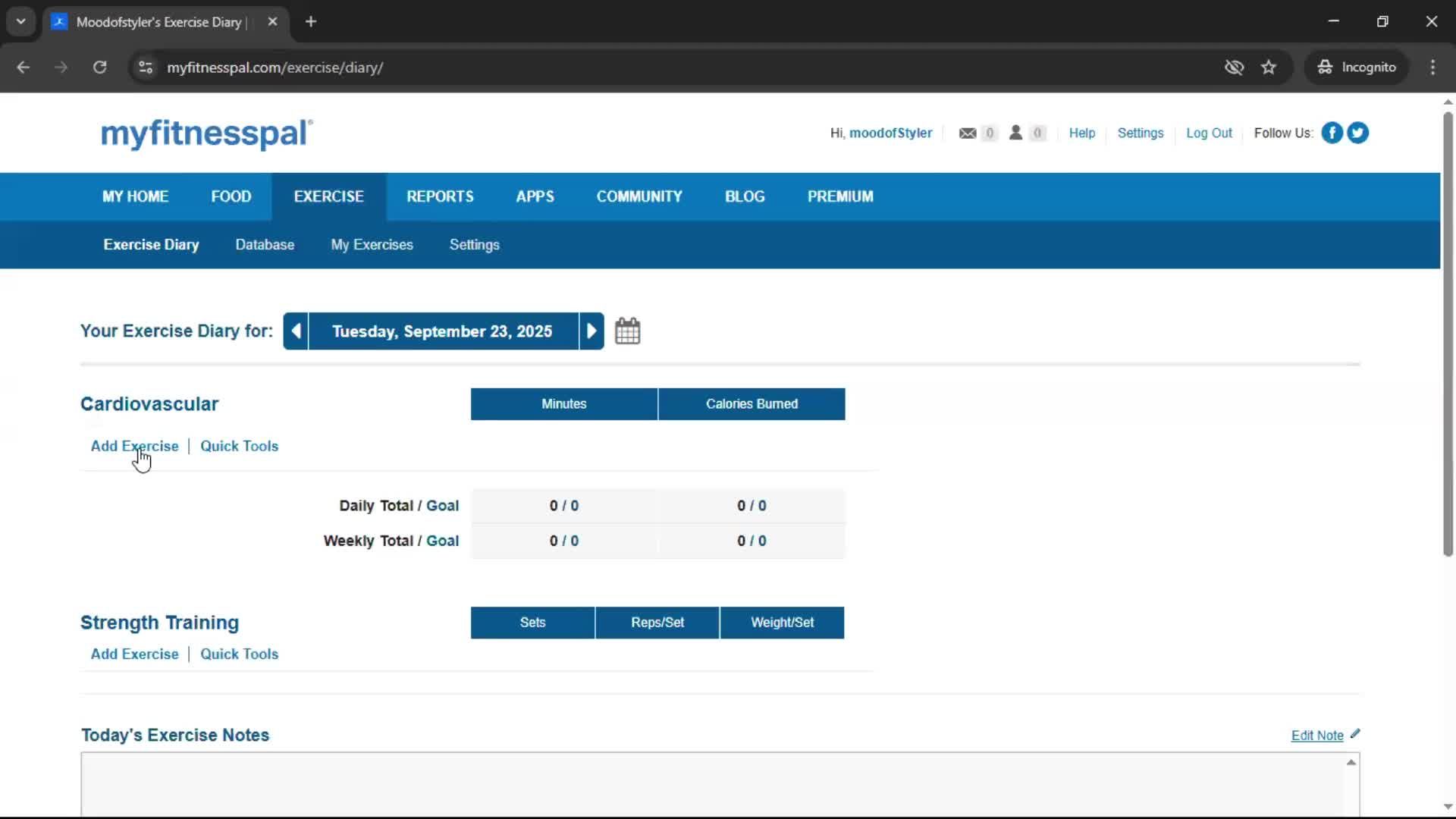Click Add Exercise under Strength Training

click(135, 654)
